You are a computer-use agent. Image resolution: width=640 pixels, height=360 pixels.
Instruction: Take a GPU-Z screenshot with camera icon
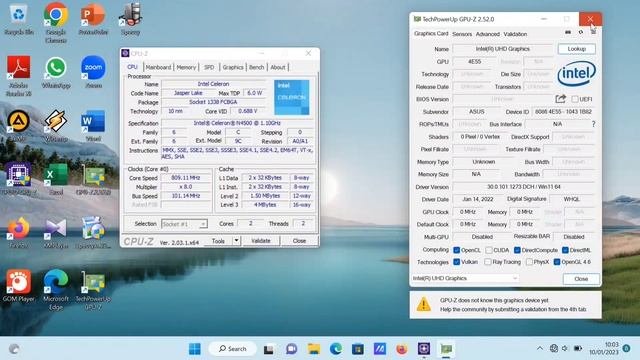pos(568,32)
